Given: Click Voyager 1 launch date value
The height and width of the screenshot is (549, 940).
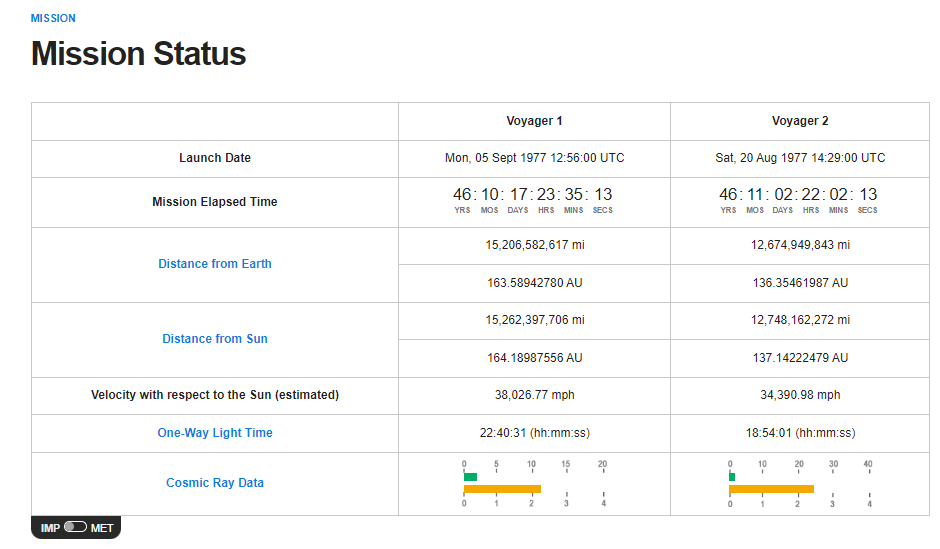Looking at the screenshot, I should (534, 158).
